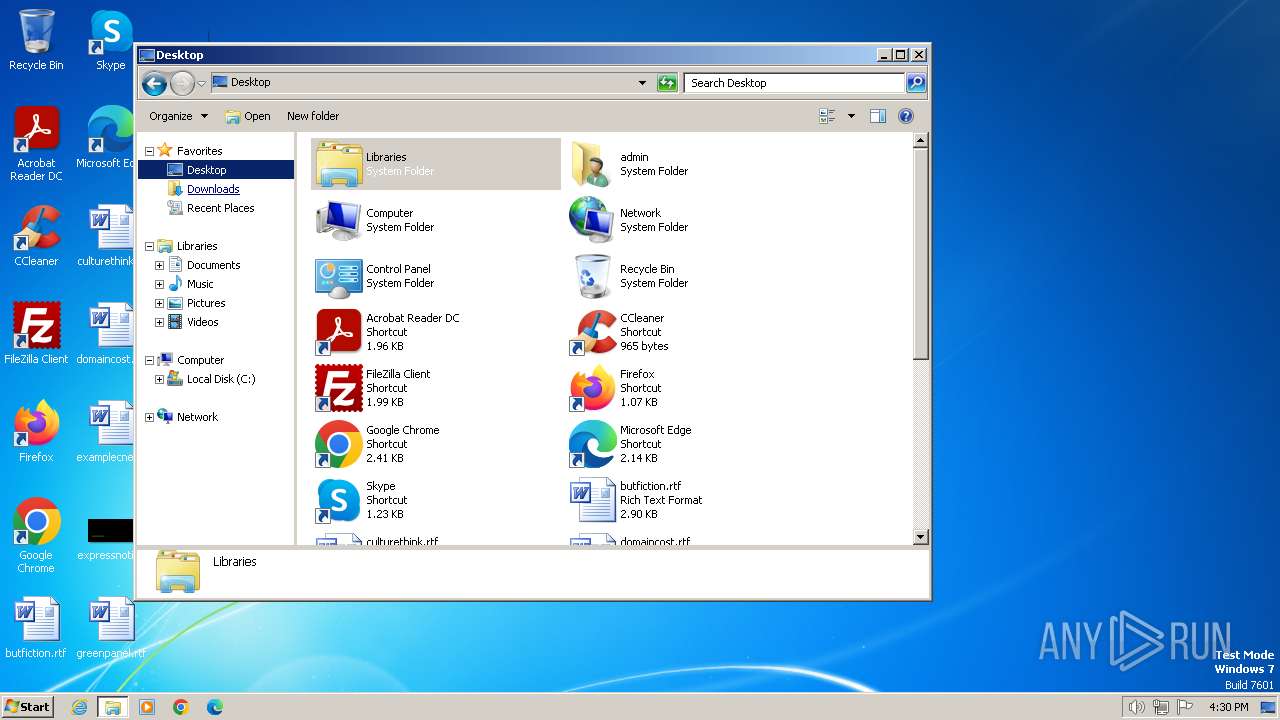The image size is (1280, 720).
Task: Collapse the Favorites tree section
Action: (x=150, y=151)
